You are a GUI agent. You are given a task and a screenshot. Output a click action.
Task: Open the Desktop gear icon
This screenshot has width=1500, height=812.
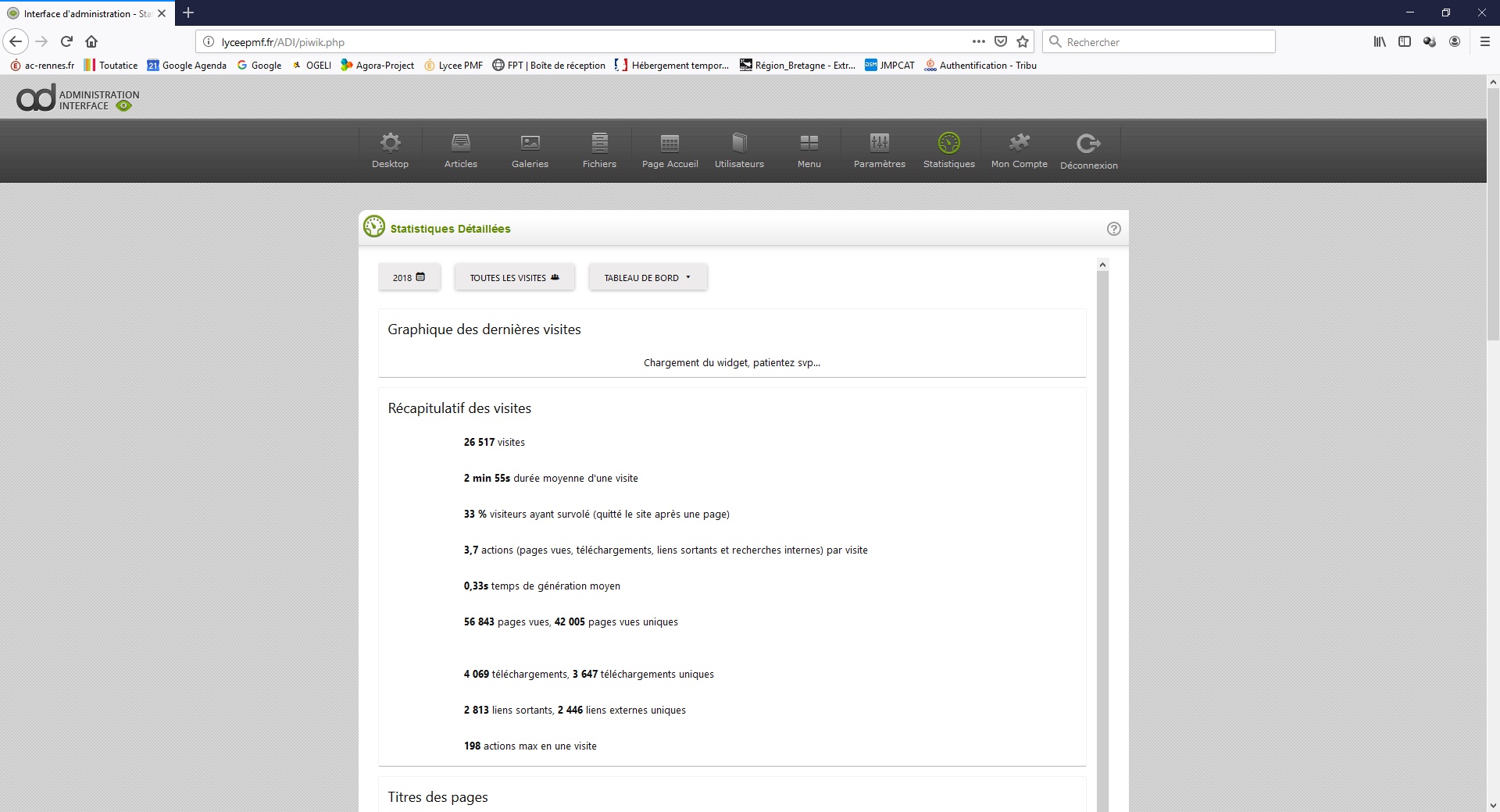coord(390,143)
